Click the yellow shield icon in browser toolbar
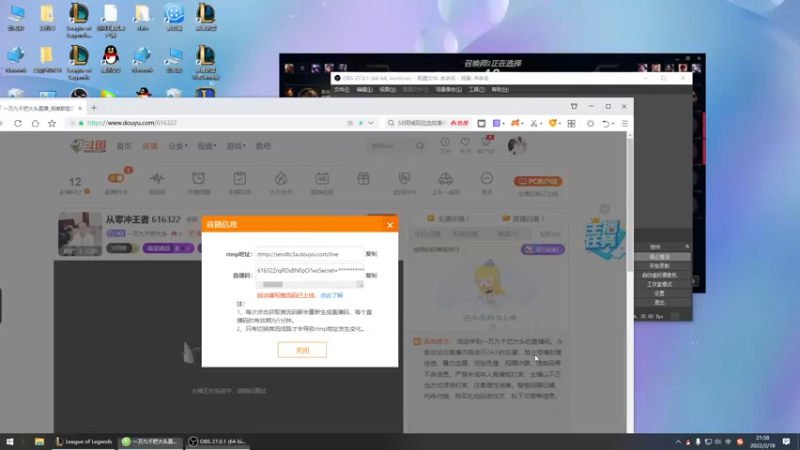Screen dimensions: 800x450 point(553,123)
